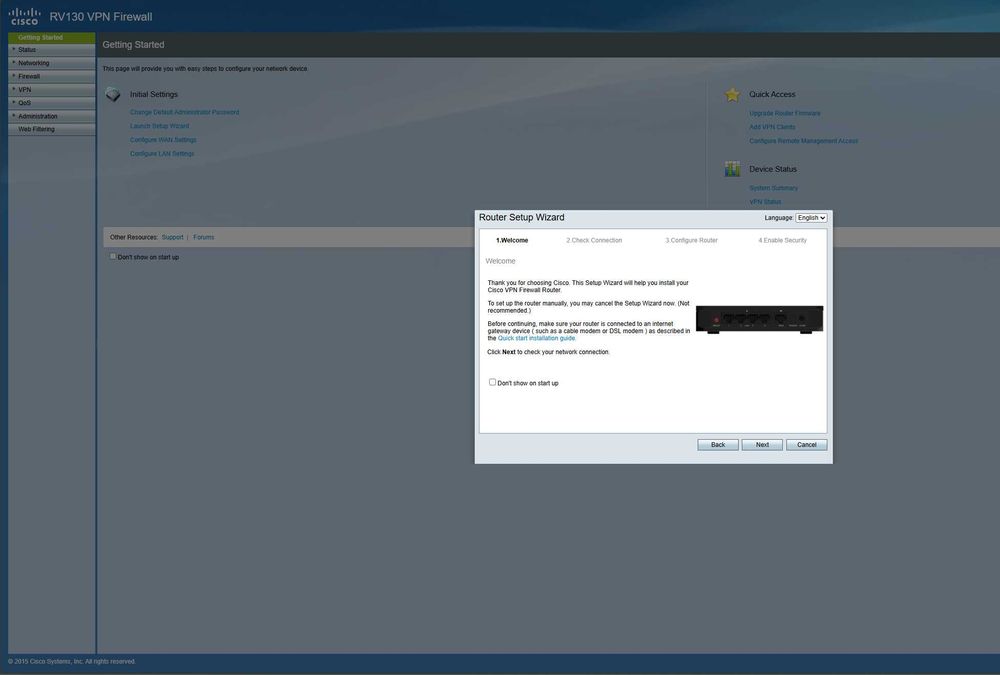
Task: Click the Next button in the wizard
Action: [762, 445]
